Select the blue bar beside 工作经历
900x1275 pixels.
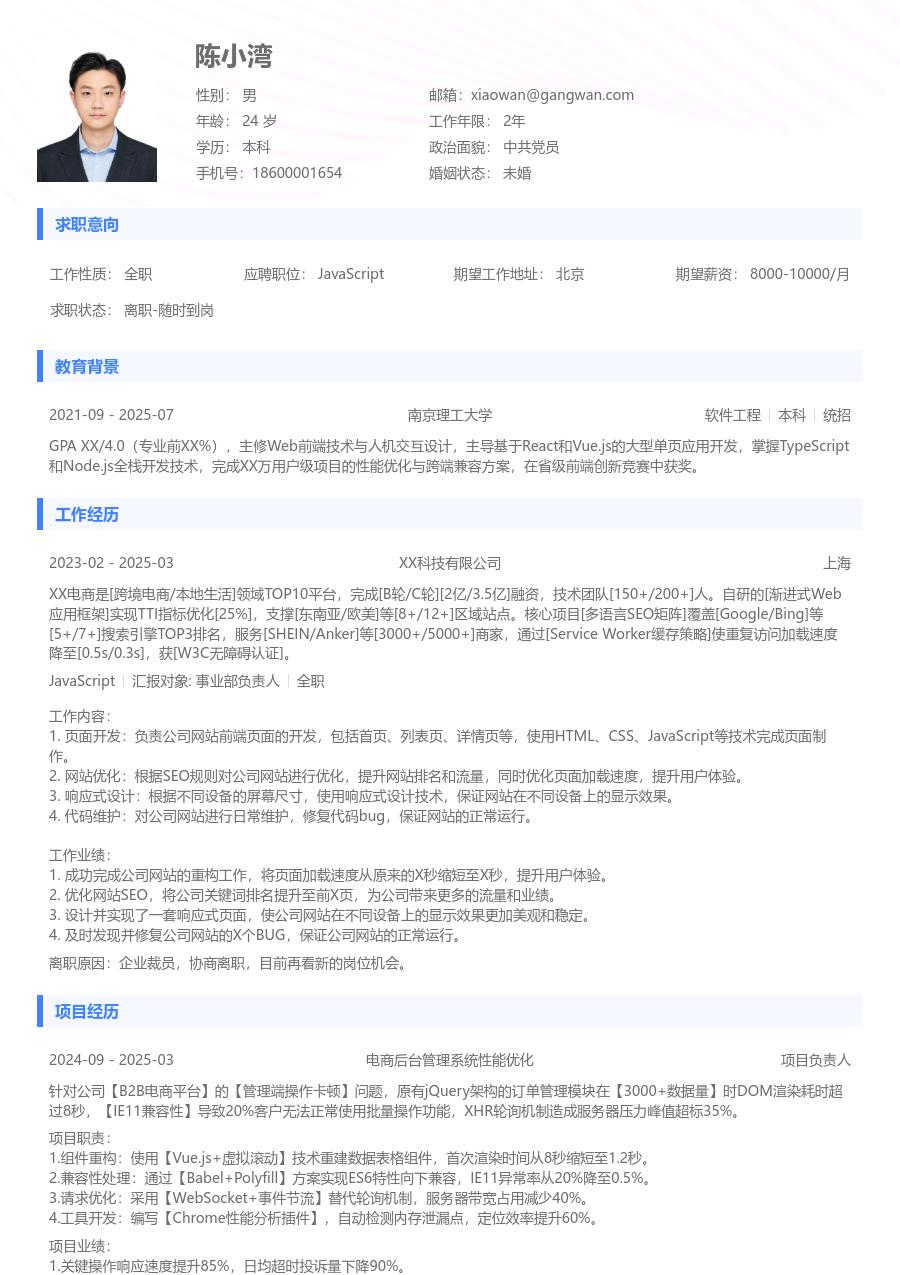coord(40,514)
